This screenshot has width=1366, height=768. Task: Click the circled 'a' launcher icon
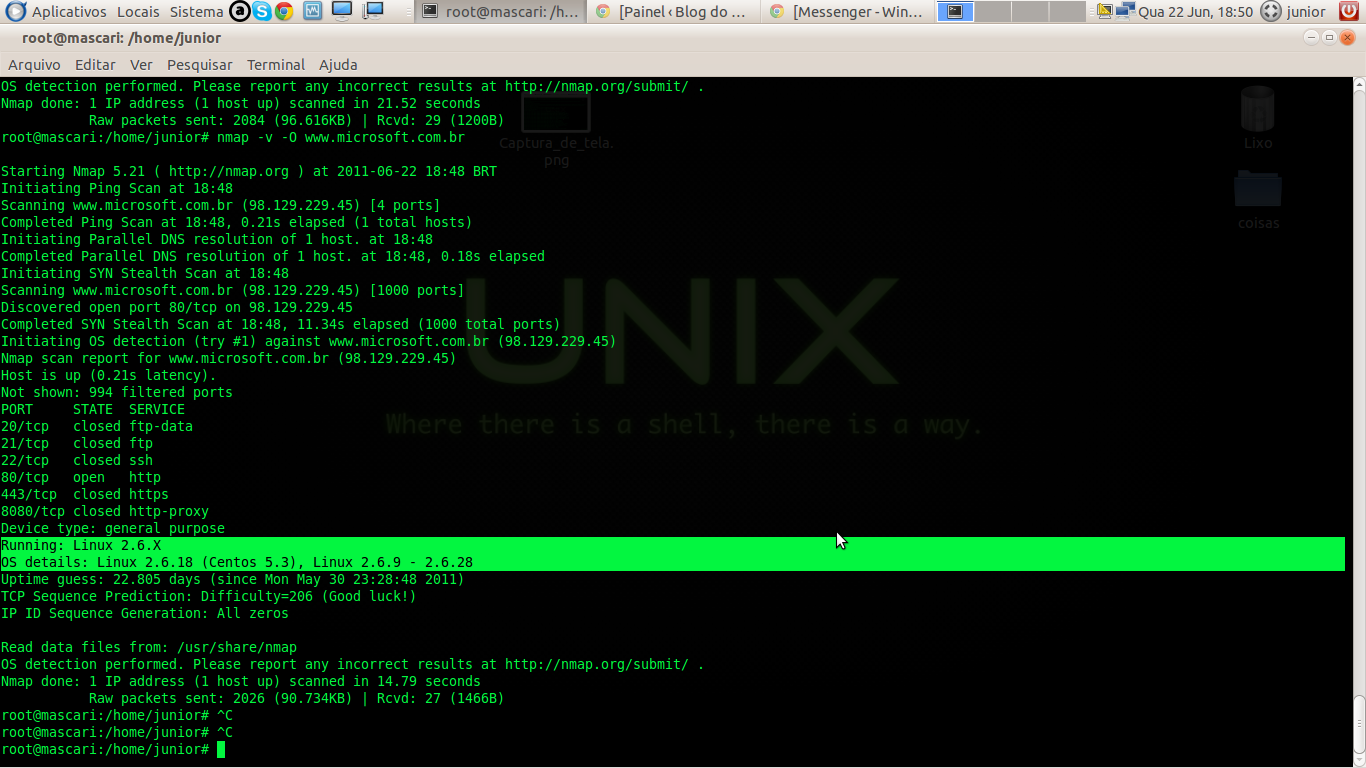click(241, 11)
